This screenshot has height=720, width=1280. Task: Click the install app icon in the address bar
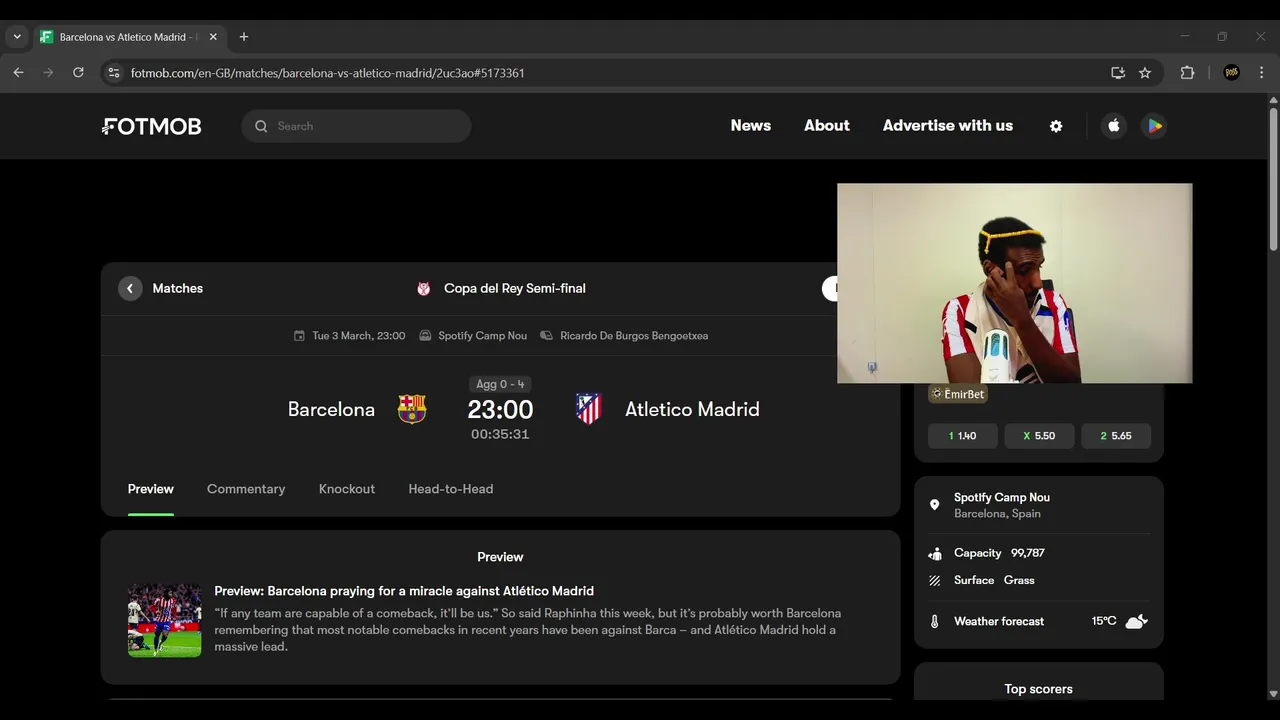pyautogui.click(x=1118, y=73)
